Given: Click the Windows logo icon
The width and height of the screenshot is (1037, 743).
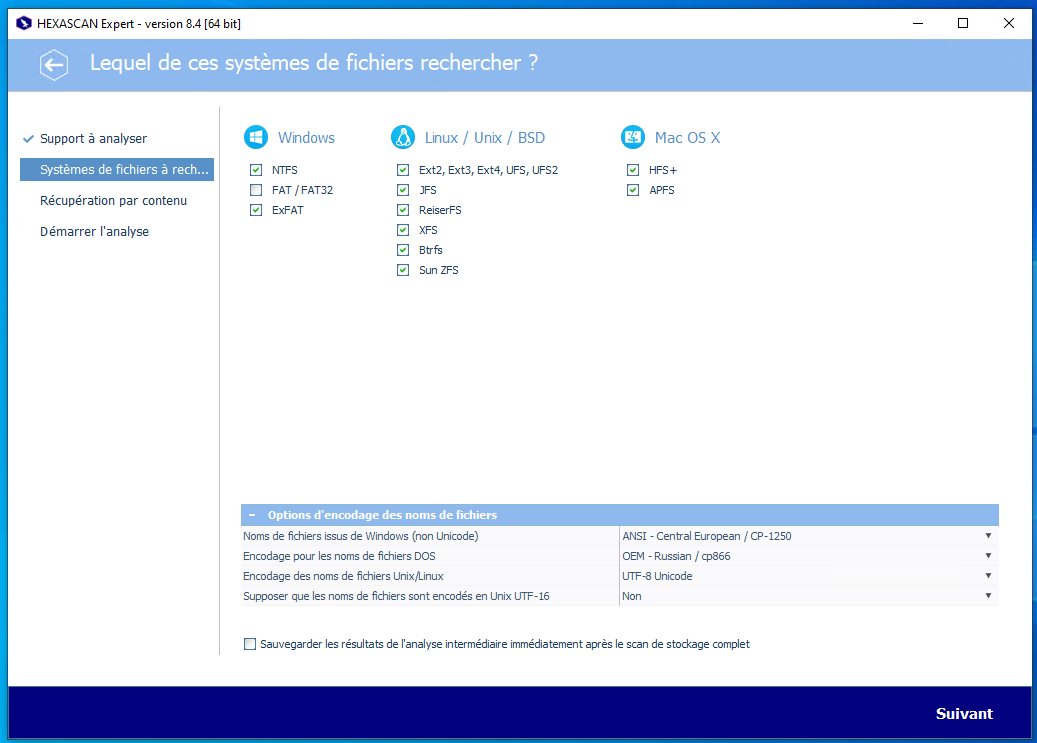Looking at the screenshot, I should (x=256, y=138).
